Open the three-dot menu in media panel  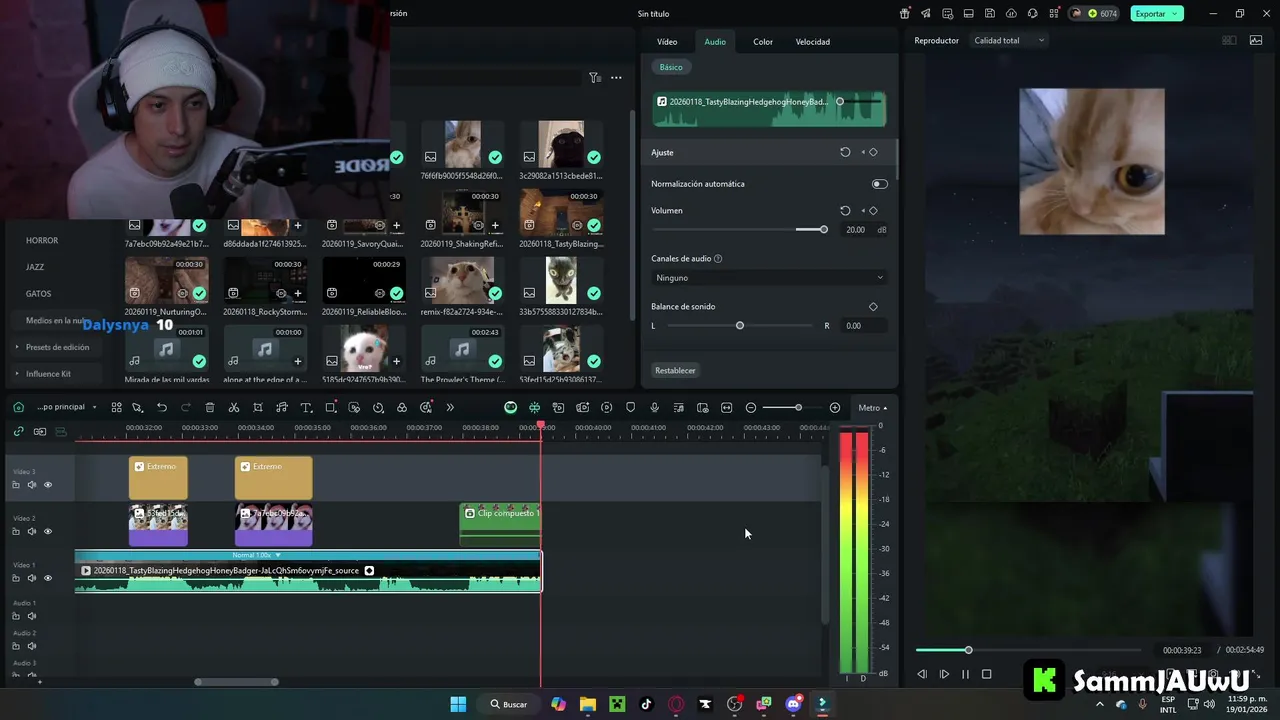(x=617, y=77)
